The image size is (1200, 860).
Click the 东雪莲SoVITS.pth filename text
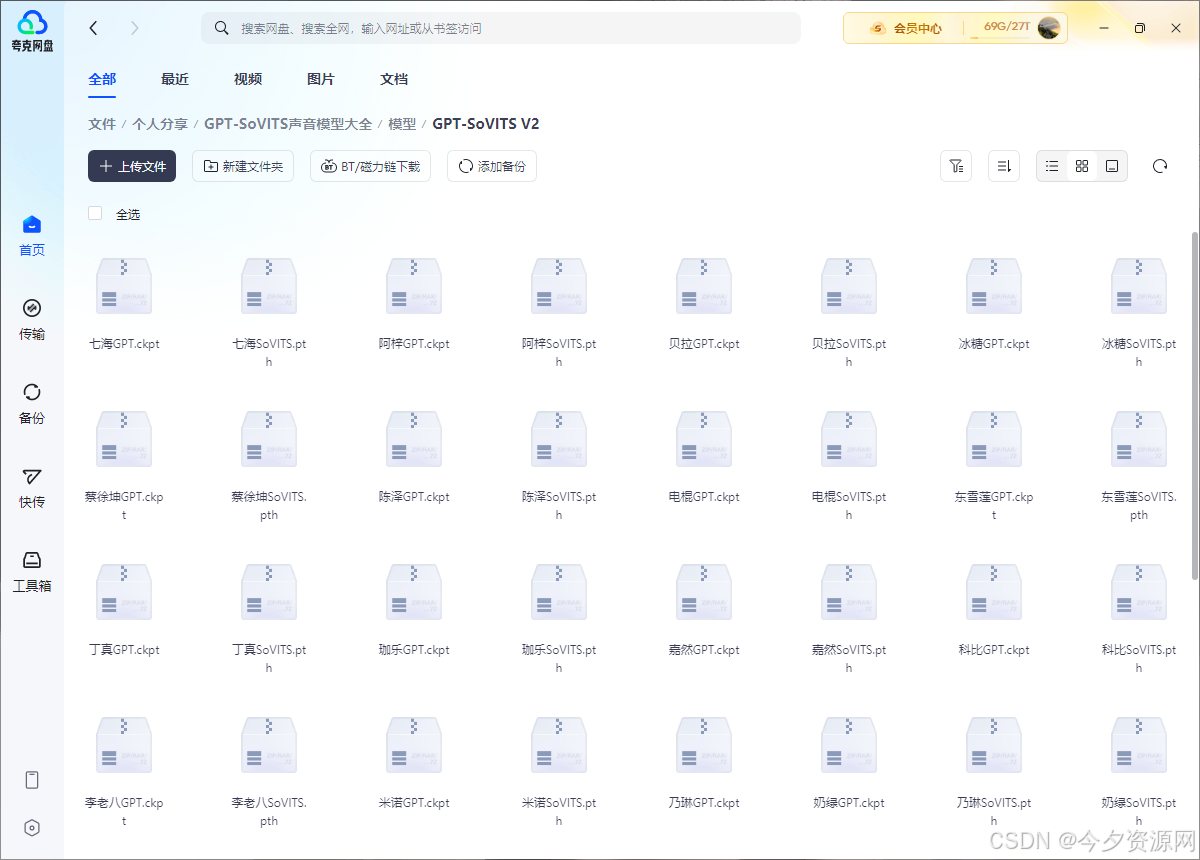pyautogui.click(x=1139, y=505)
